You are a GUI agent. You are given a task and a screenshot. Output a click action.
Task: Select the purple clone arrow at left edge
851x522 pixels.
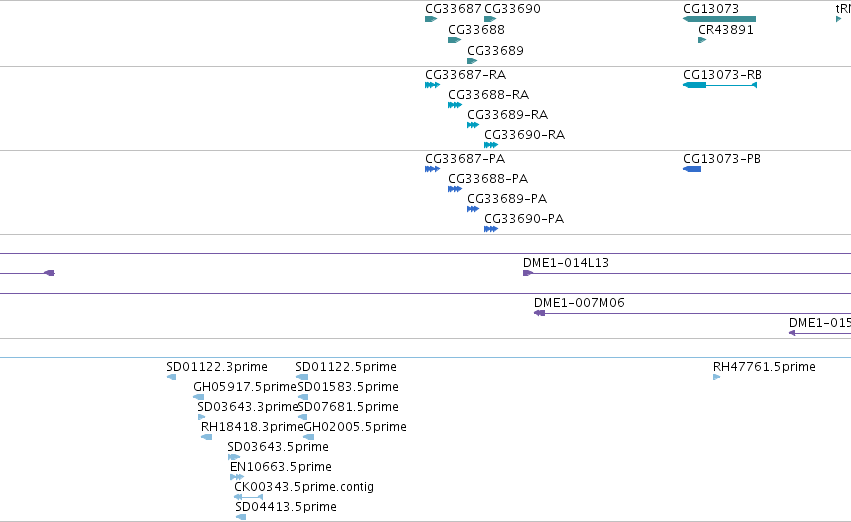pyautogui.click(x=49, y=273)
